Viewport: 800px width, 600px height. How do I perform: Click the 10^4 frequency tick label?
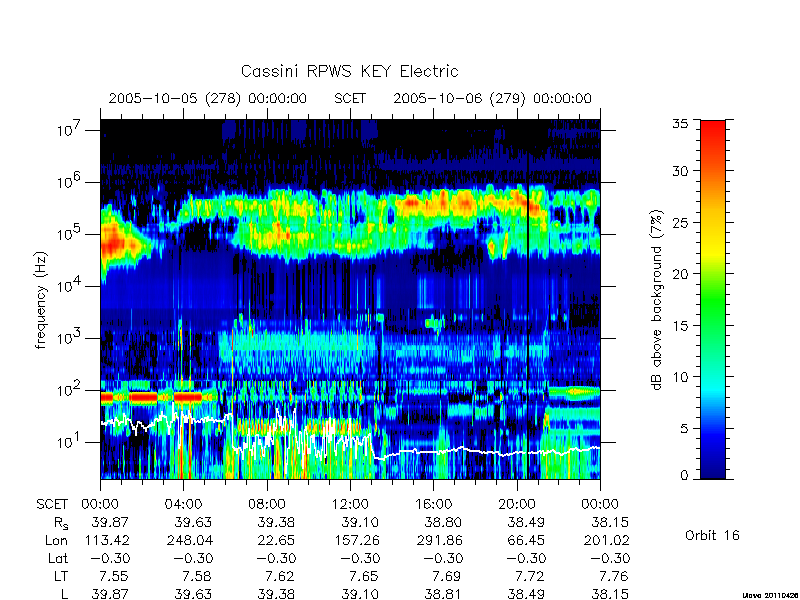coord(70,286)
